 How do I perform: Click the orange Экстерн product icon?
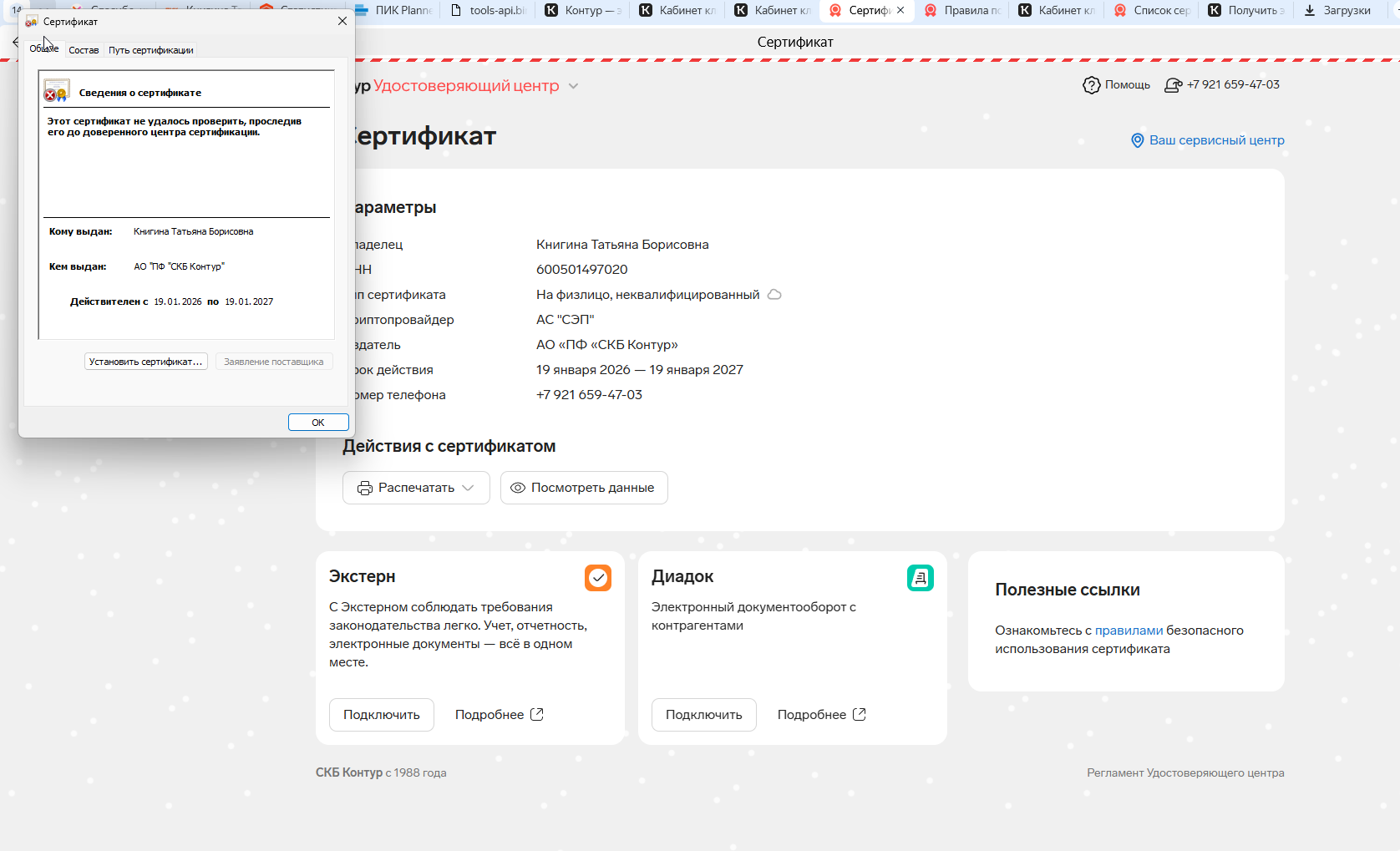pyautogui.click(x=598, y=578)
